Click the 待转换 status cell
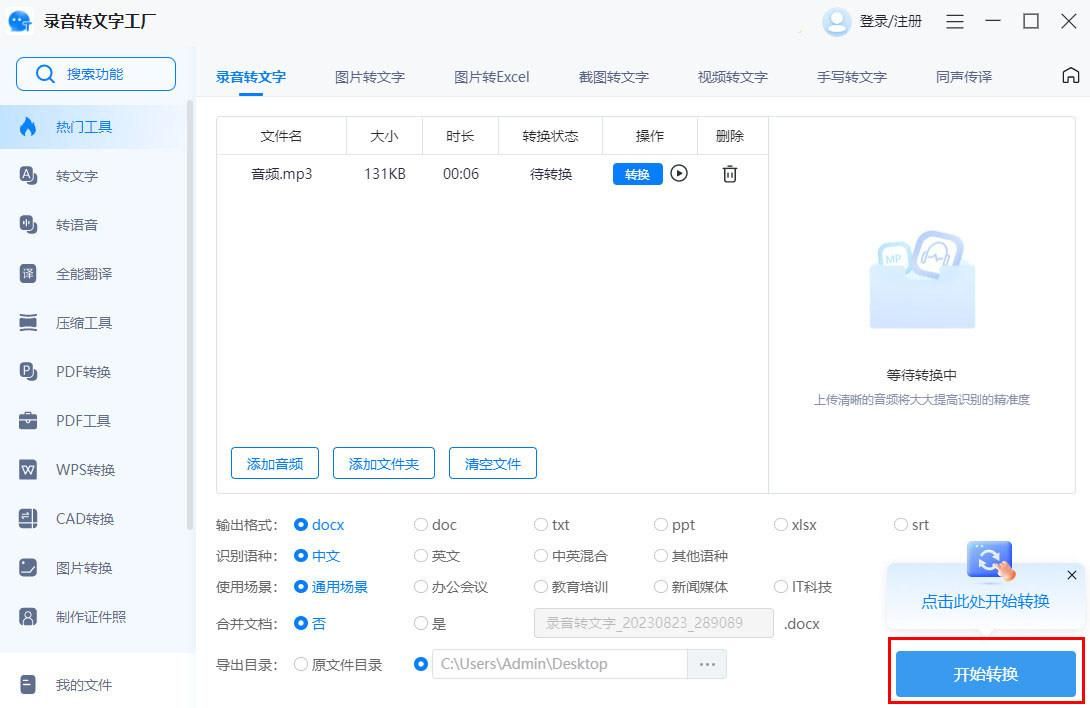 click(551, 174)
